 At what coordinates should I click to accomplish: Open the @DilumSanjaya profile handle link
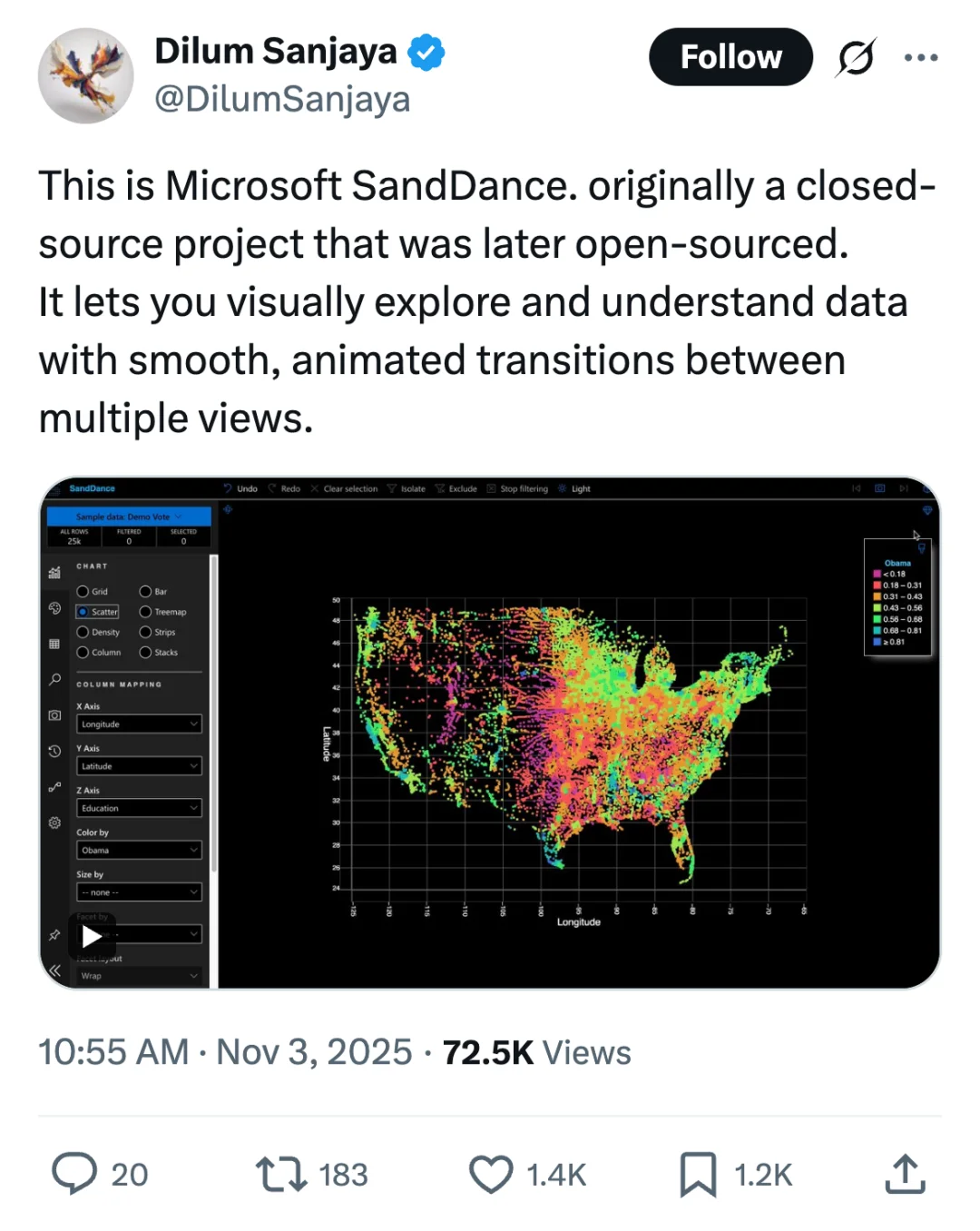point(282,99)
